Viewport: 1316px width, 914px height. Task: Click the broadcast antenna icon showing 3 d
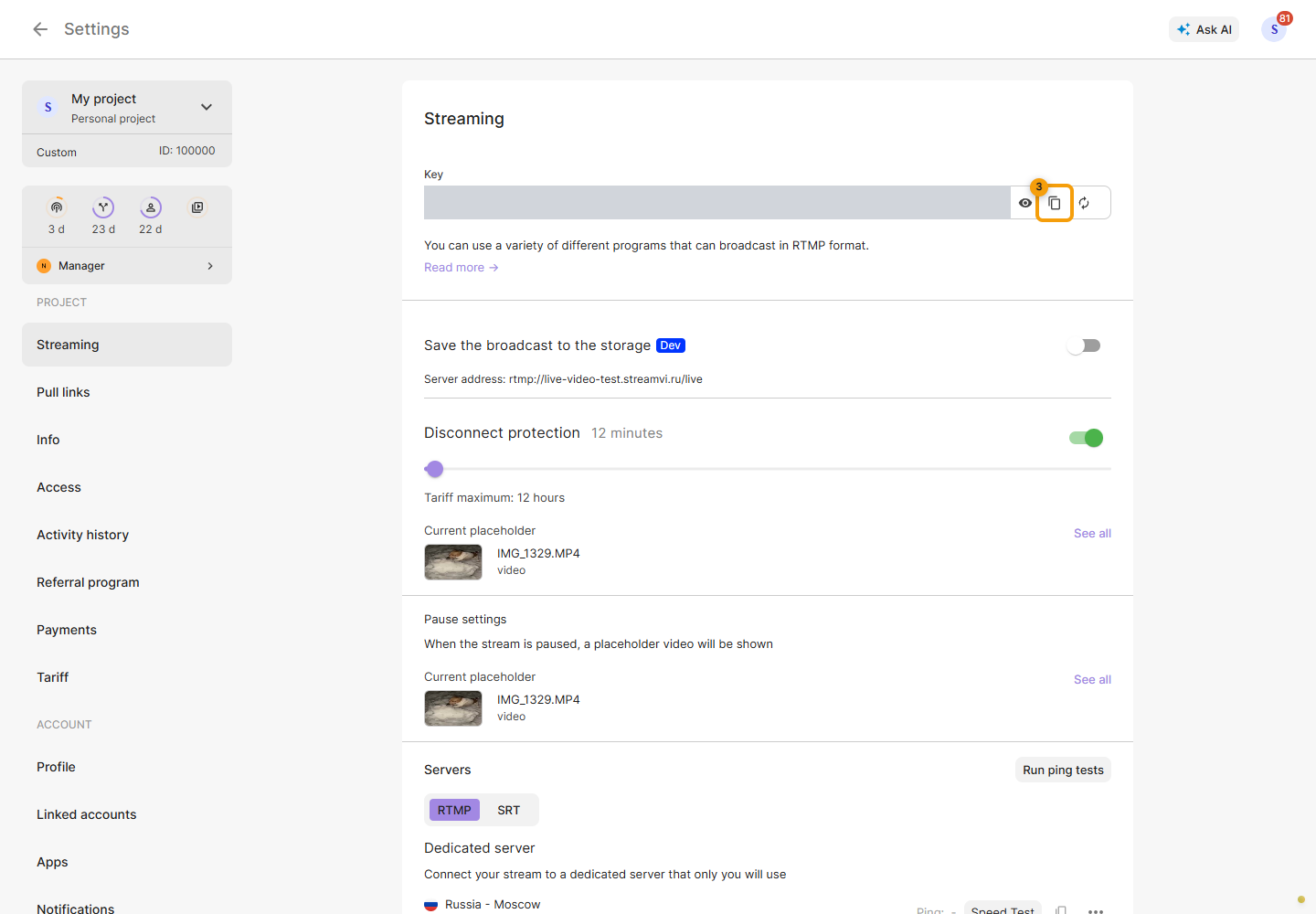tap(57, 207)
